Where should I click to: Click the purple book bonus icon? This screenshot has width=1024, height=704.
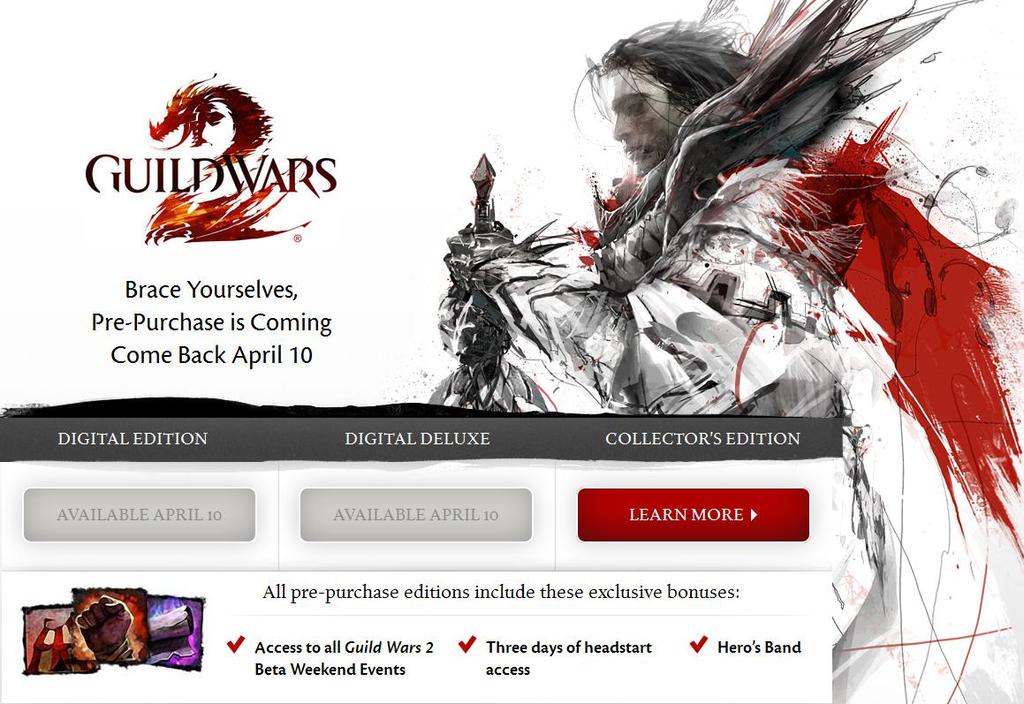tap(174, 628)
